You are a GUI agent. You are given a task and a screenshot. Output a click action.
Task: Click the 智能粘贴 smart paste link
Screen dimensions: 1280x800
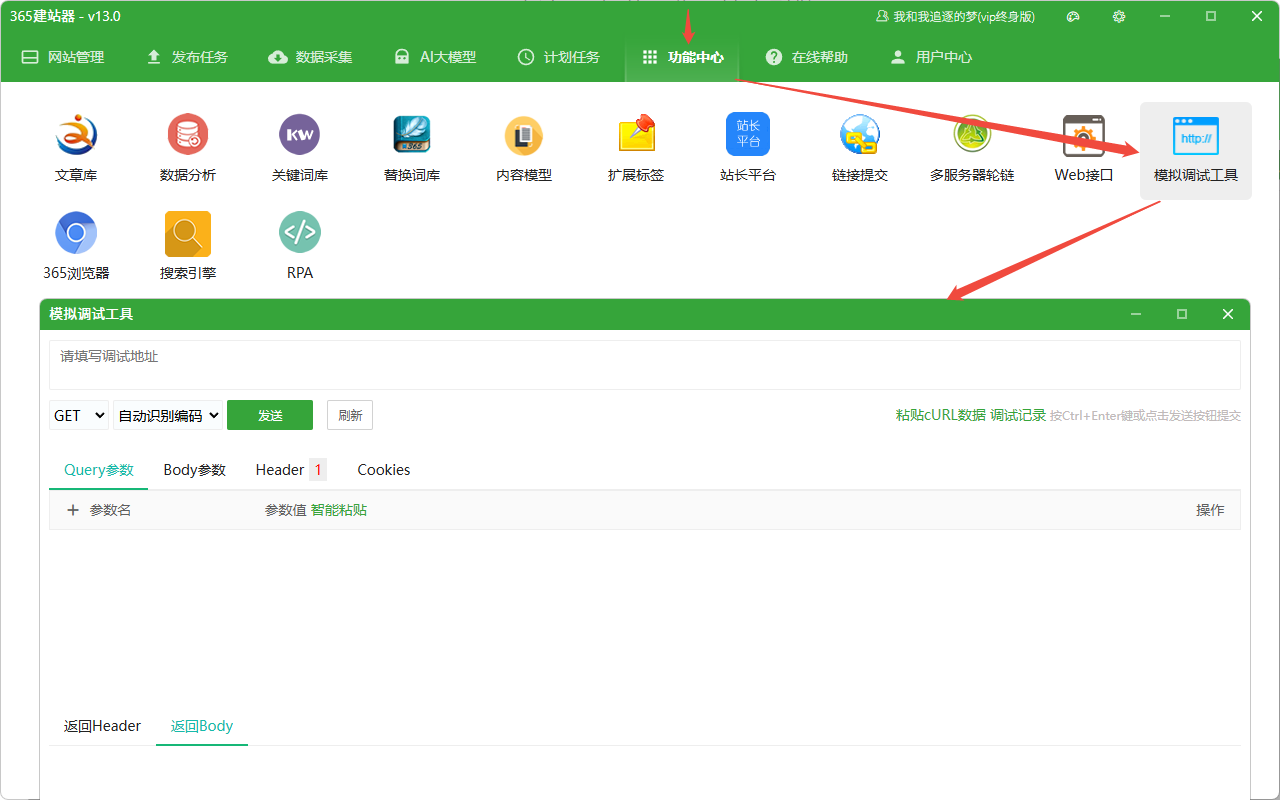[x=339, y=510]
